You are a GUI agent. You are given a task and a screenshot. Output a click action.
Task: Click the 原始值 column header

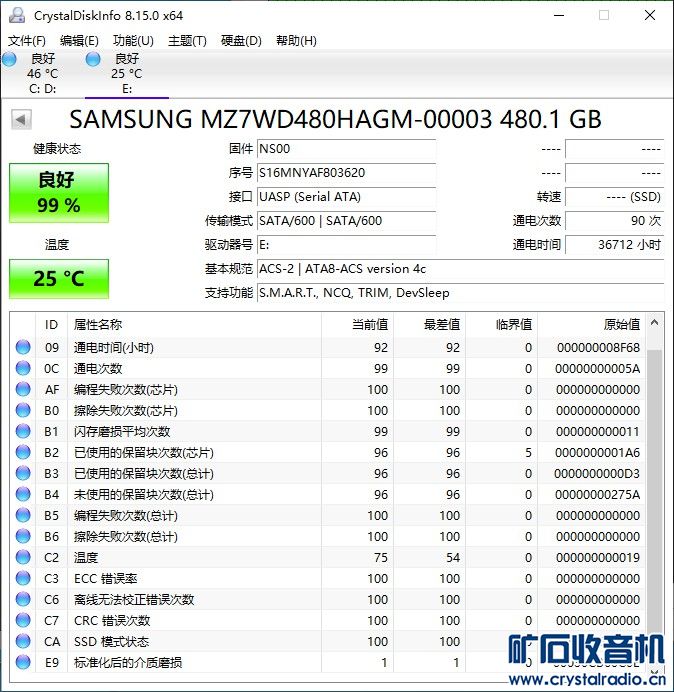pos(591,325)
